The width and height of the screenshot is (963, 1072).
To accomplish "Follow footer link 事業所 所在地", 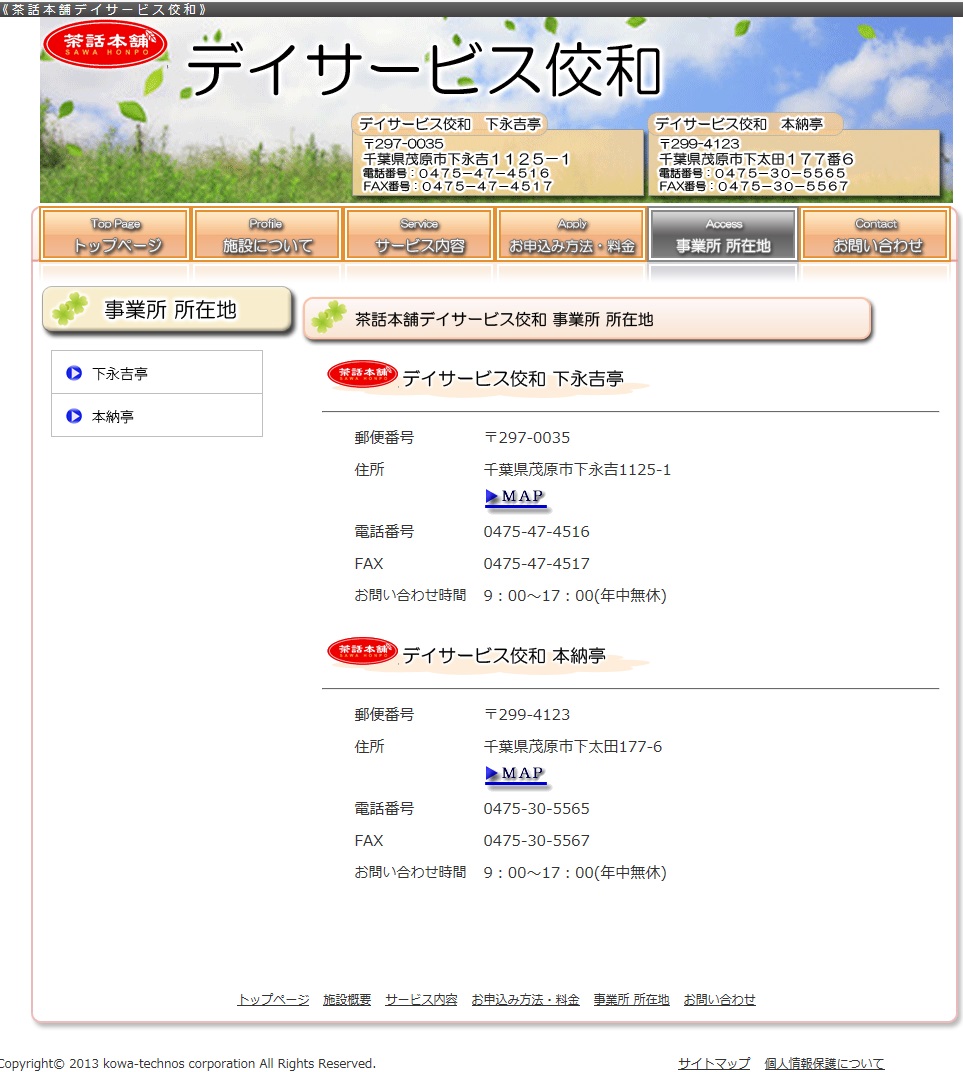I will [632, 1000].
